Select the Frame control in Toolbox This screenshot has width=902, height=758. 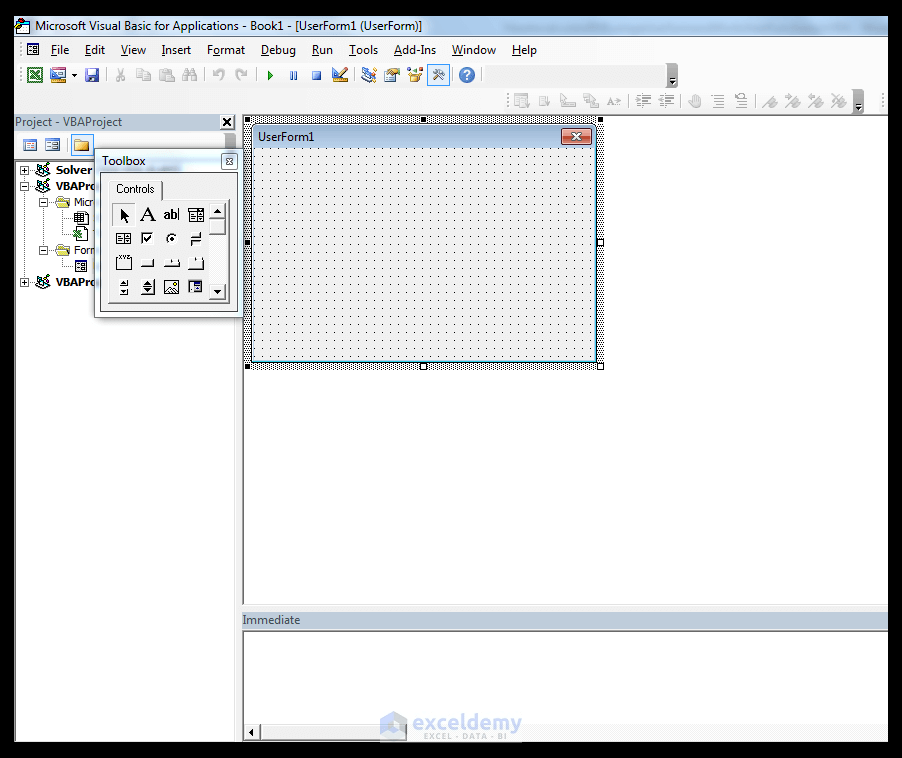[124, 263]
